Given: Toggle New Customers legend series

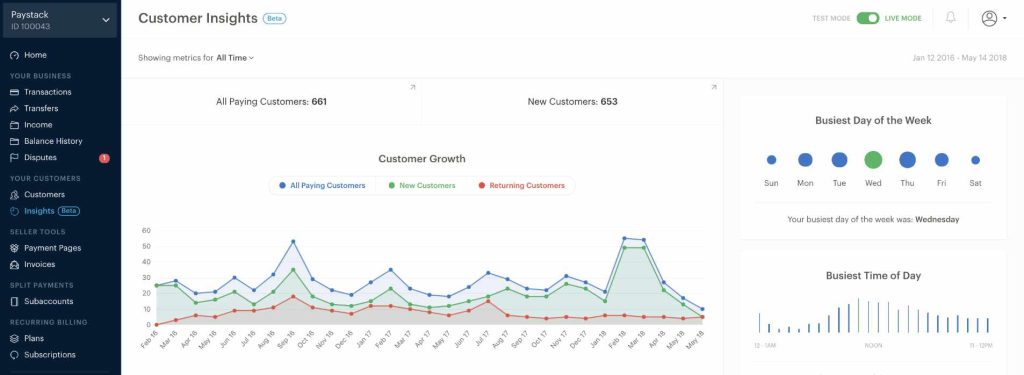Looking at the screenshot, I should 422,186.
